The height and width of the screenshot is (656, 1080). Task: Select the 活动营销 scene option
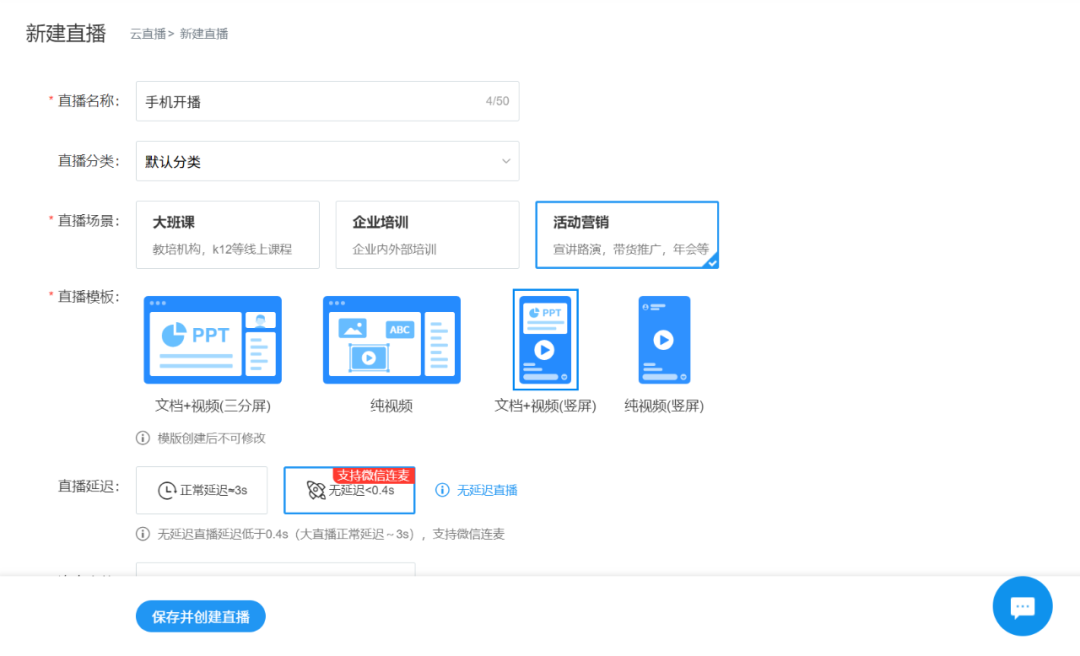tap(627, 235)
